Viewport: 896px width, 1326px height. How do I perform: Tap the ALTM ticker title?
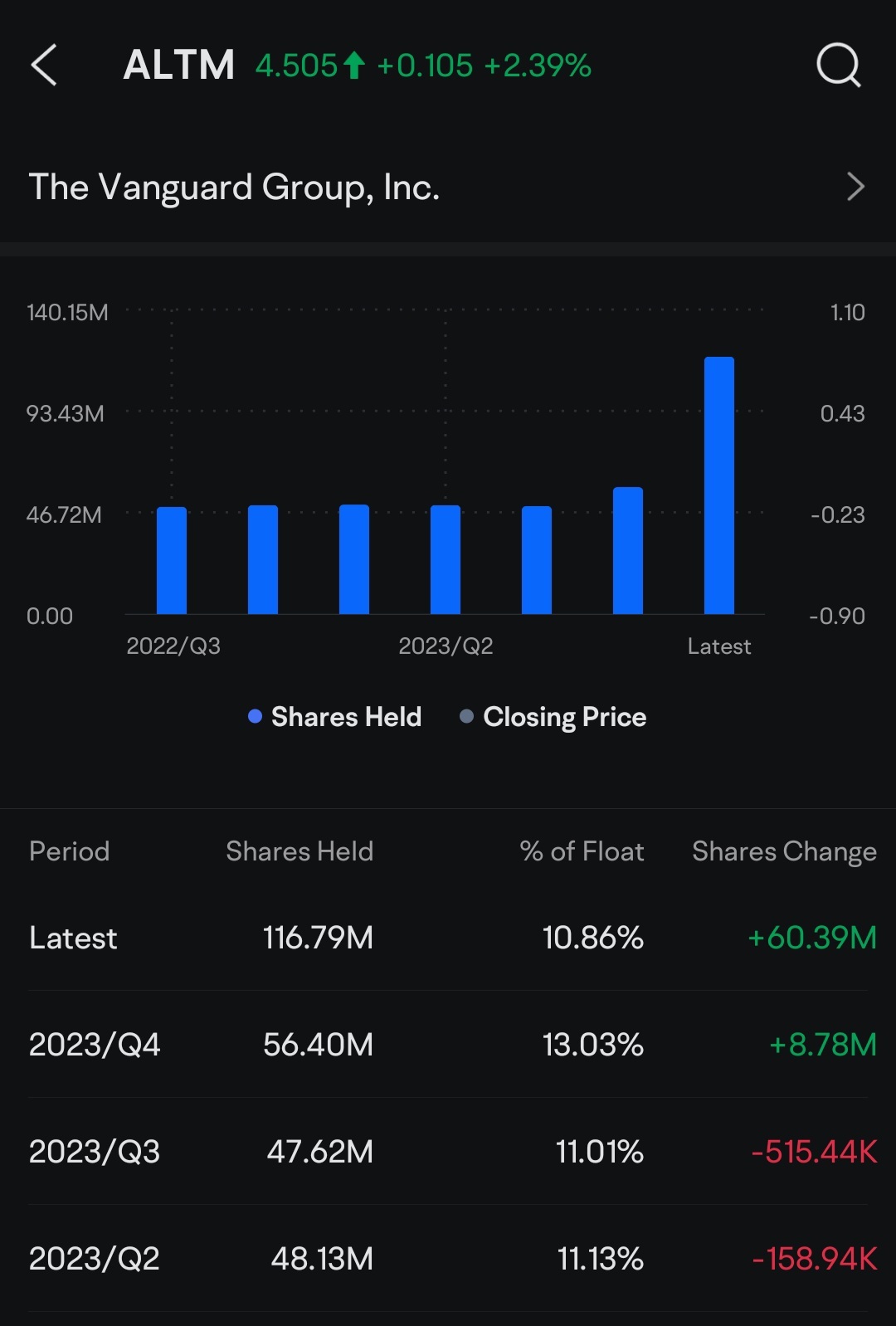click(178, 65)
